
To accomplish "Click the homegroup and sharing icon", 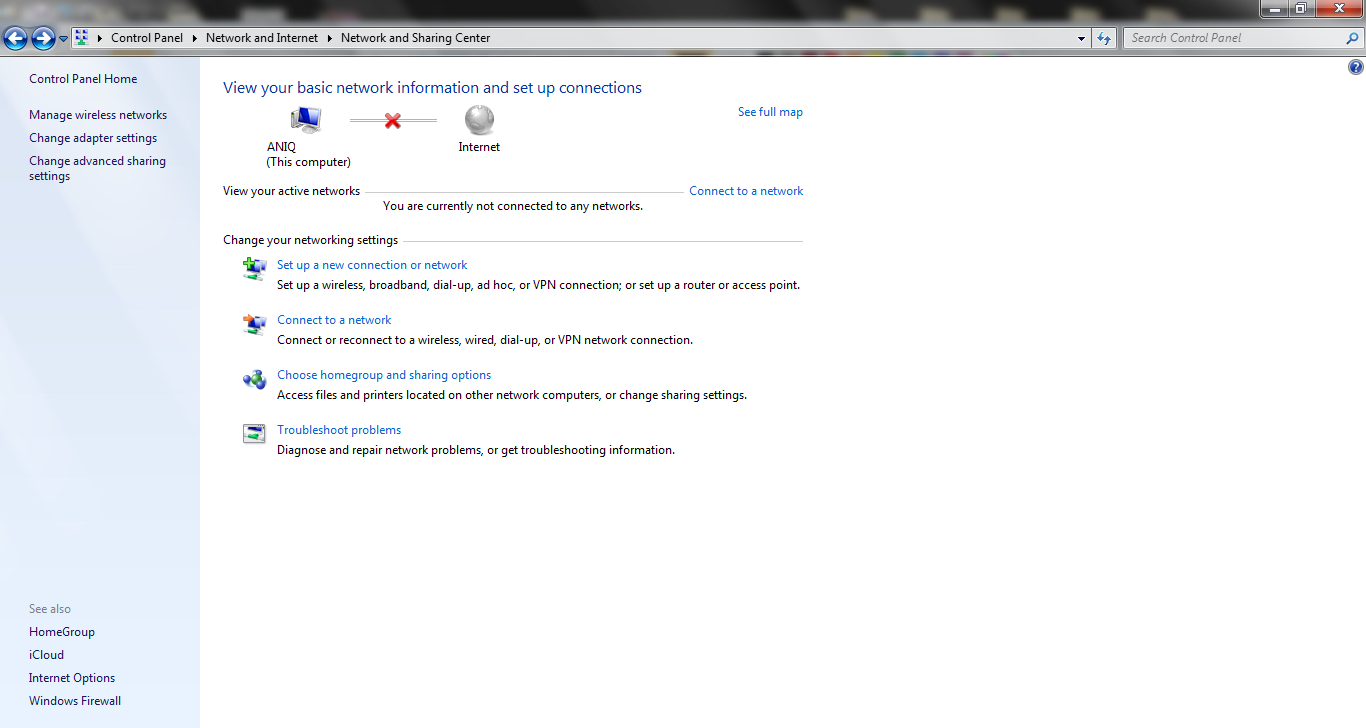I will [255, 379].
